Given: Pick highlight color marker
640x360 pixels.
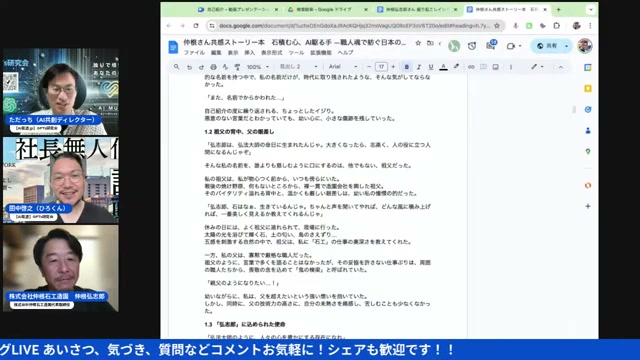Looking at the screenshot, I should (456, 67).
